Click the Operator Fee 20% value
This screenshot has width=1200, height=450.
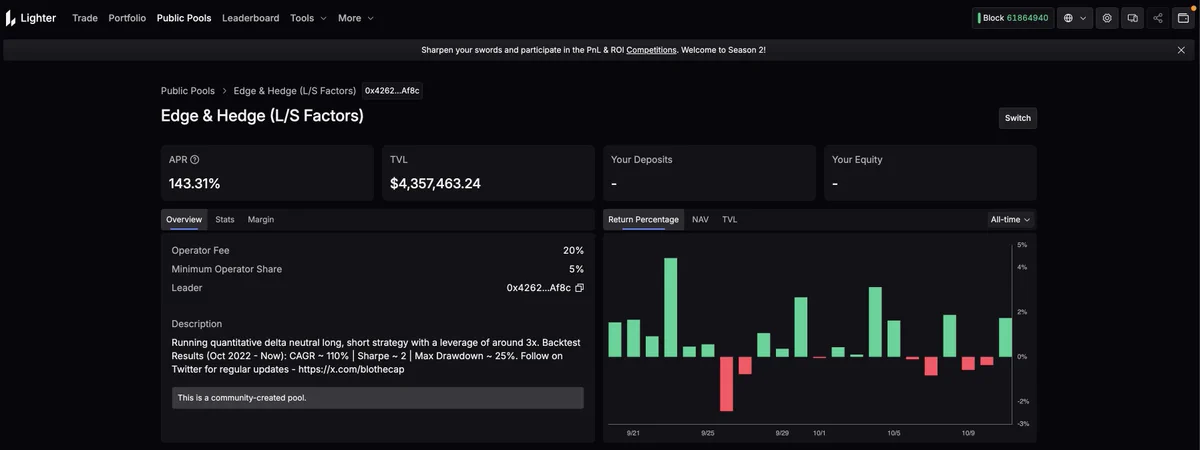point(573,251)
